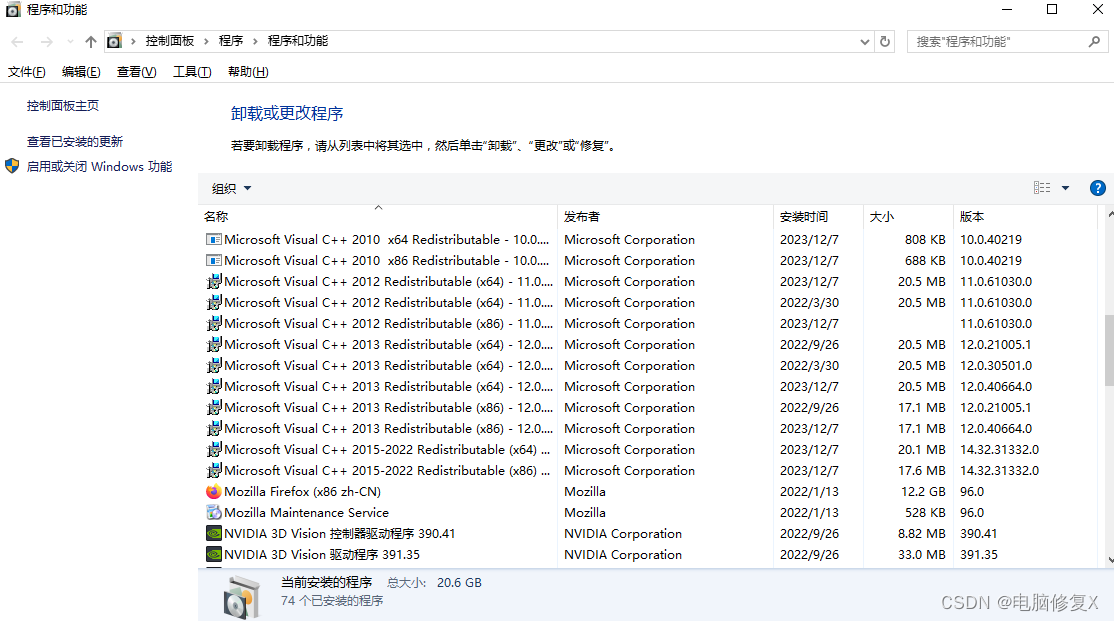1114x621 pixels.
Task: Click the scrollbar down arrow
Action: (1110, 560)
